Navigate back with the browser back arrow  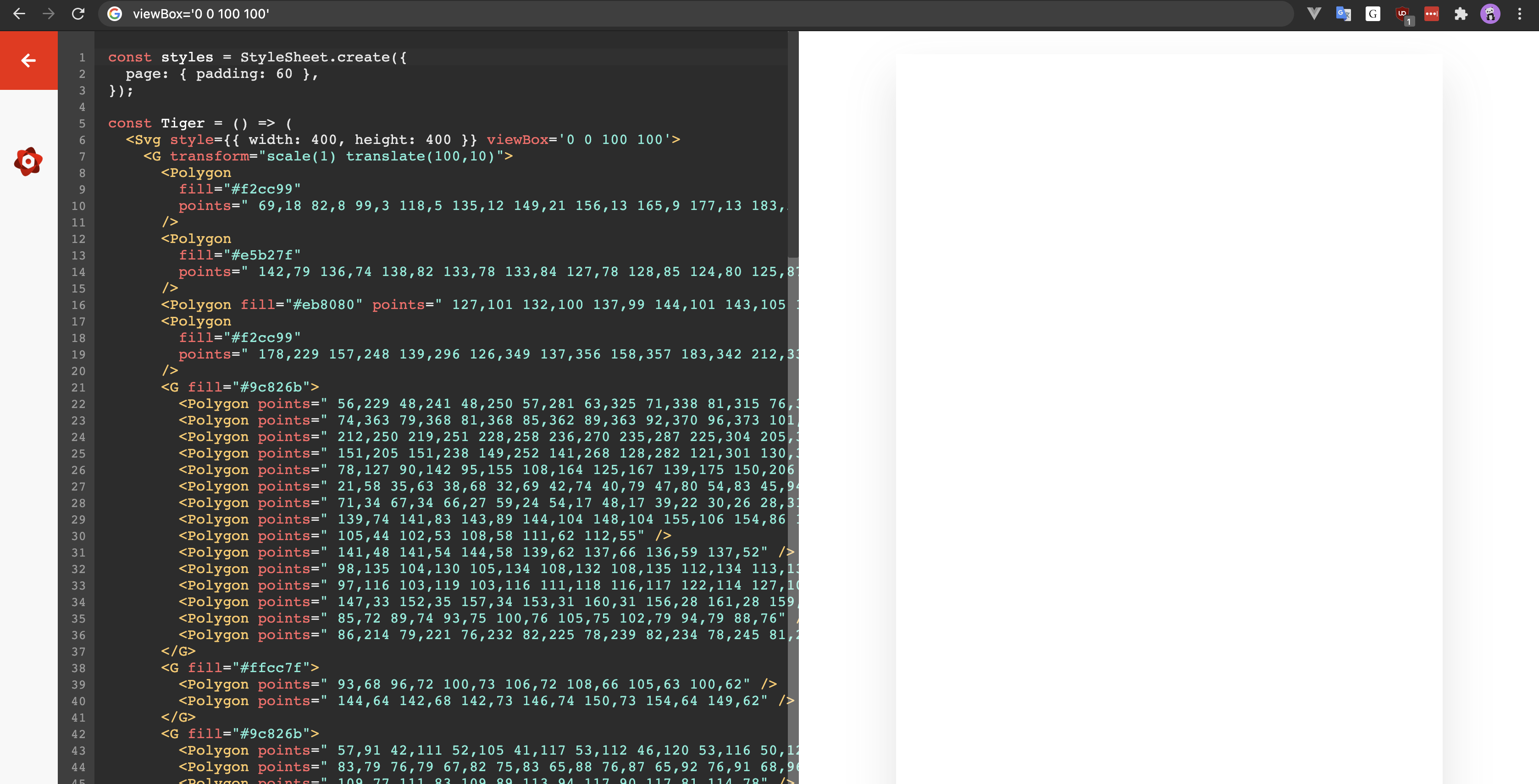click(20, 13)
